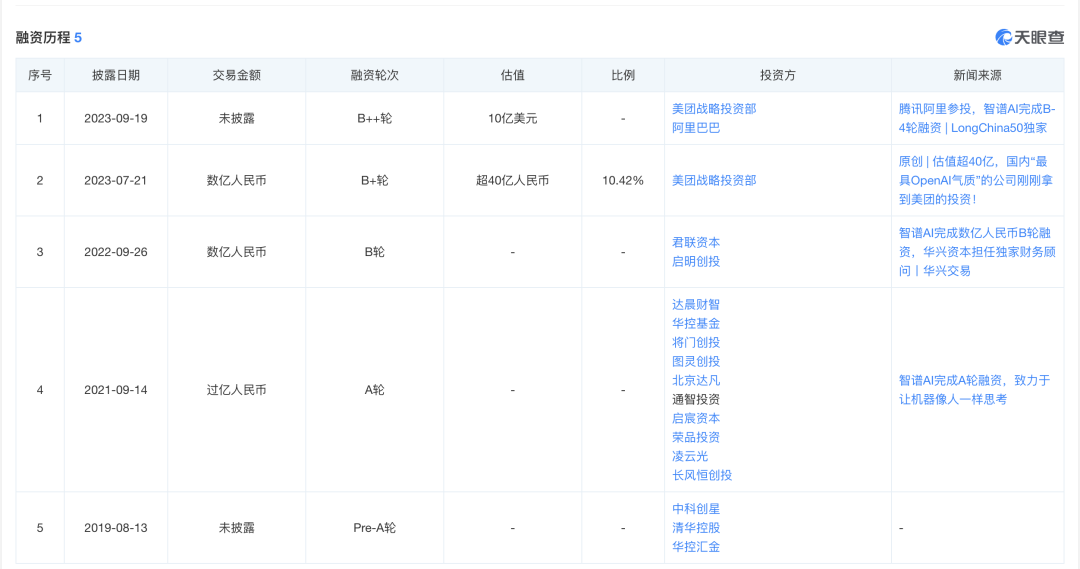The image size is (1080, 569).
Task: Select valuation cell 10亿美元
Action: coord(512,118)
